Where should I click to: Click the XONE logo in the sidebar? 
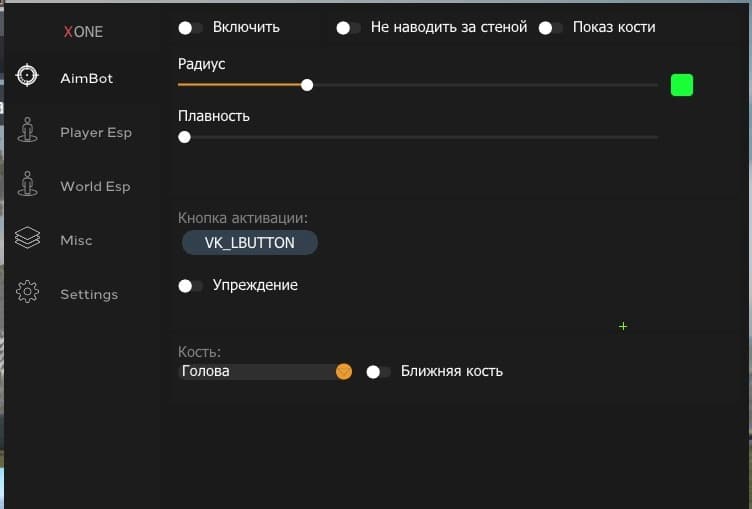(x=83, y=32)
